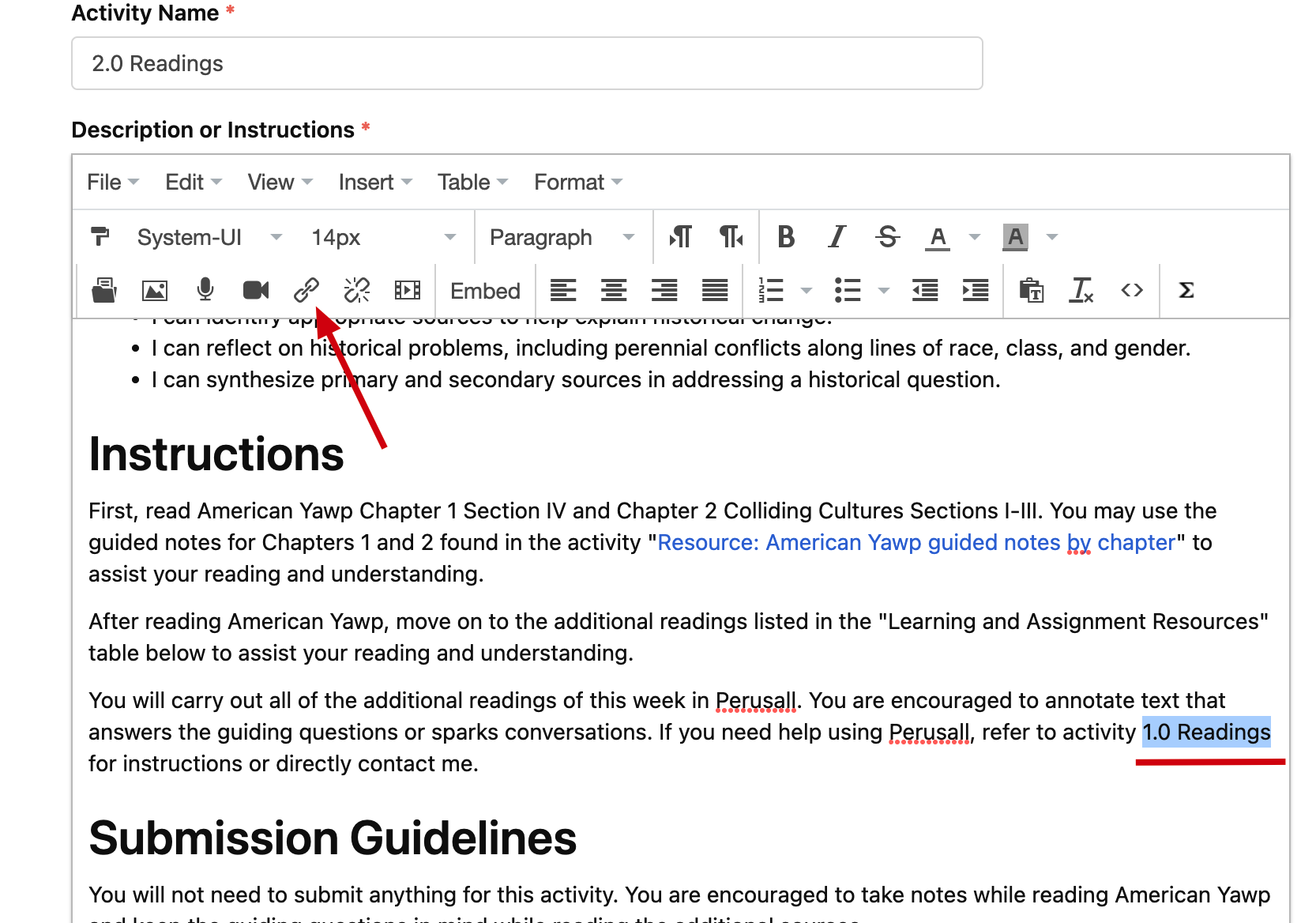
Task: Click the Instructions heading in editor
Action: [216, 454]
